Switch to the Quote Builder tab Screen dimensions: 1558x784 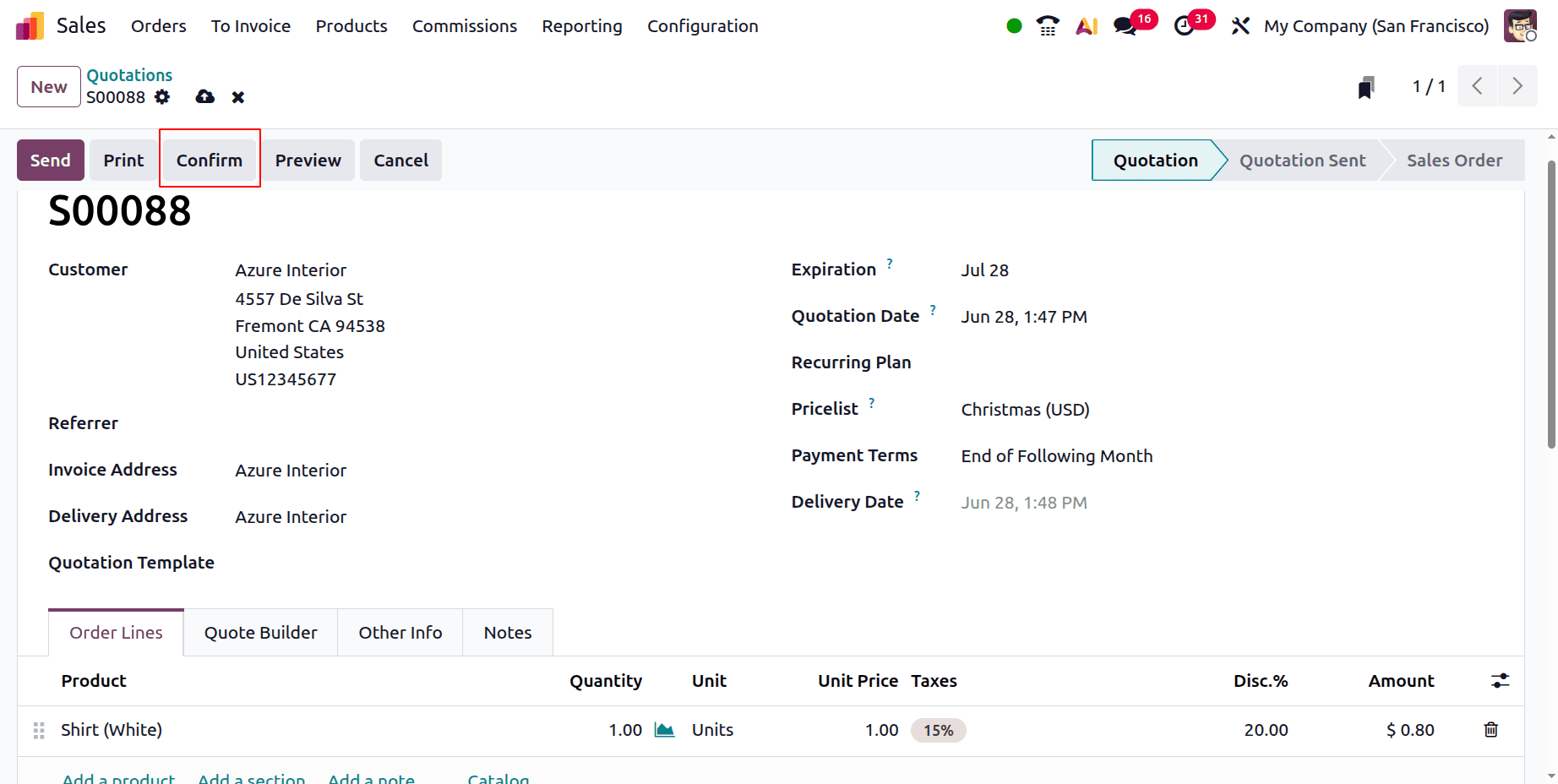point(261,633)
